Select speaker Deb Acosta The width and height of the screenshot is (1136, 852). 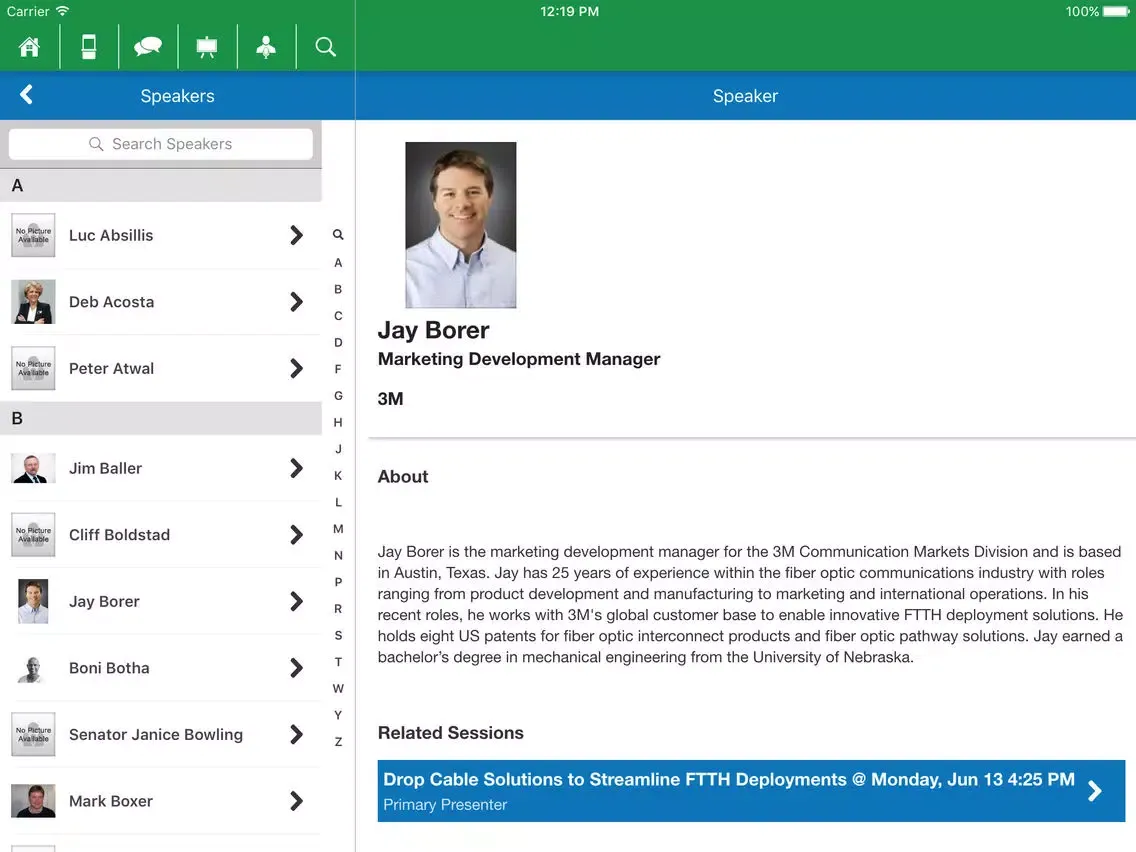161,302
